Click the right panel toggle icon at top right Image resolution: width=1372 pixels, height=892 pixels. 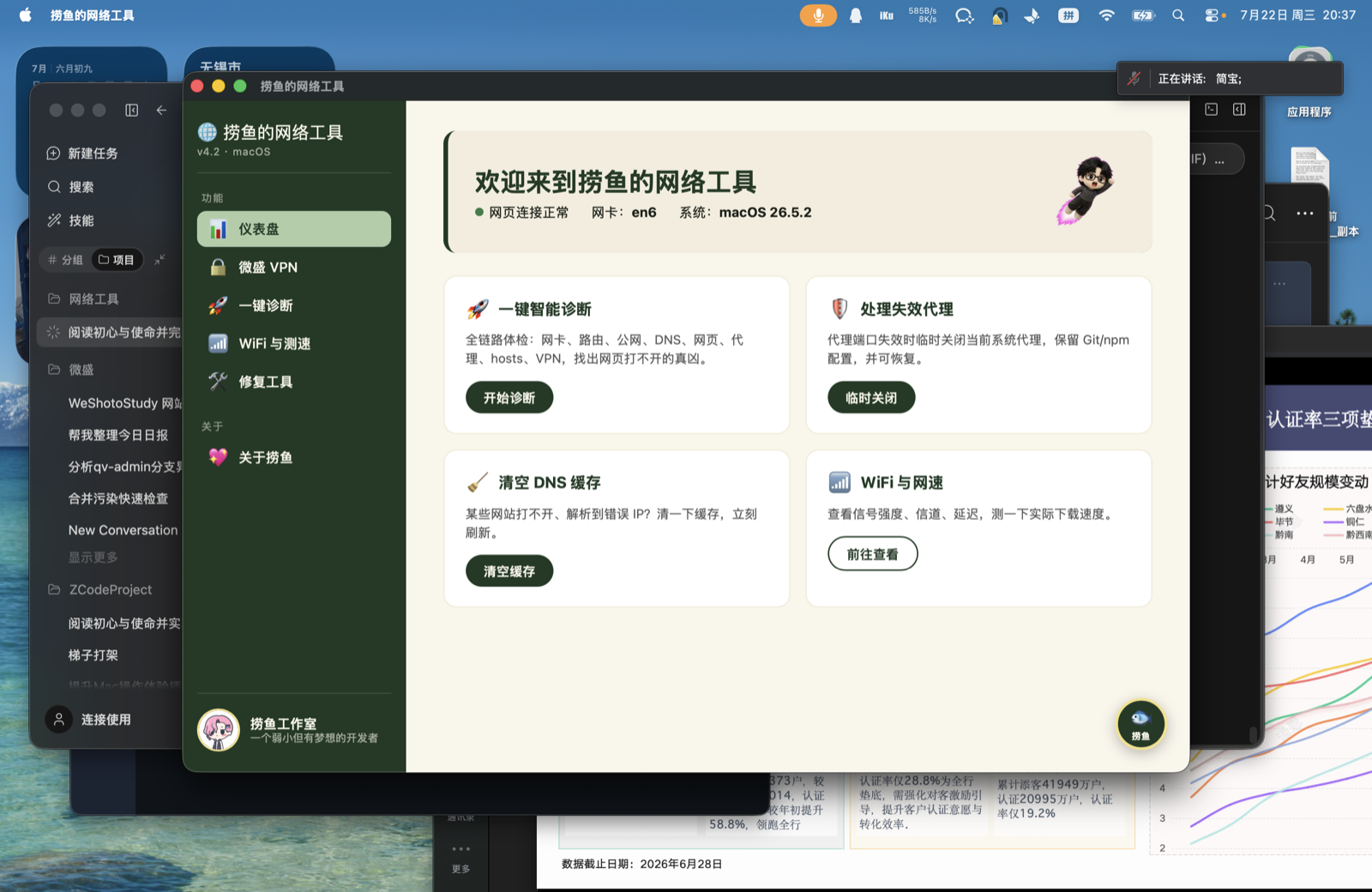pos(1239,110)
